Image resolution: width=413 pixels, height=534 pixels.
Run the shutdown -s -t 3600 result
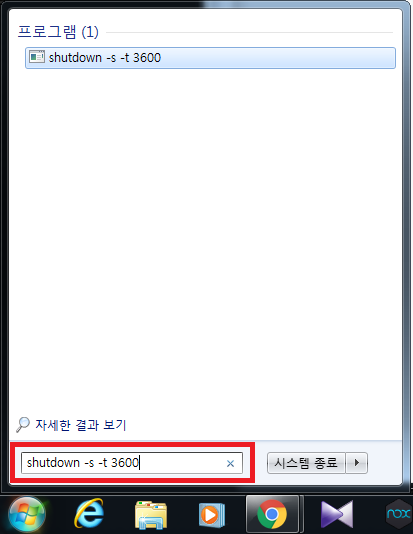[210, 58]
